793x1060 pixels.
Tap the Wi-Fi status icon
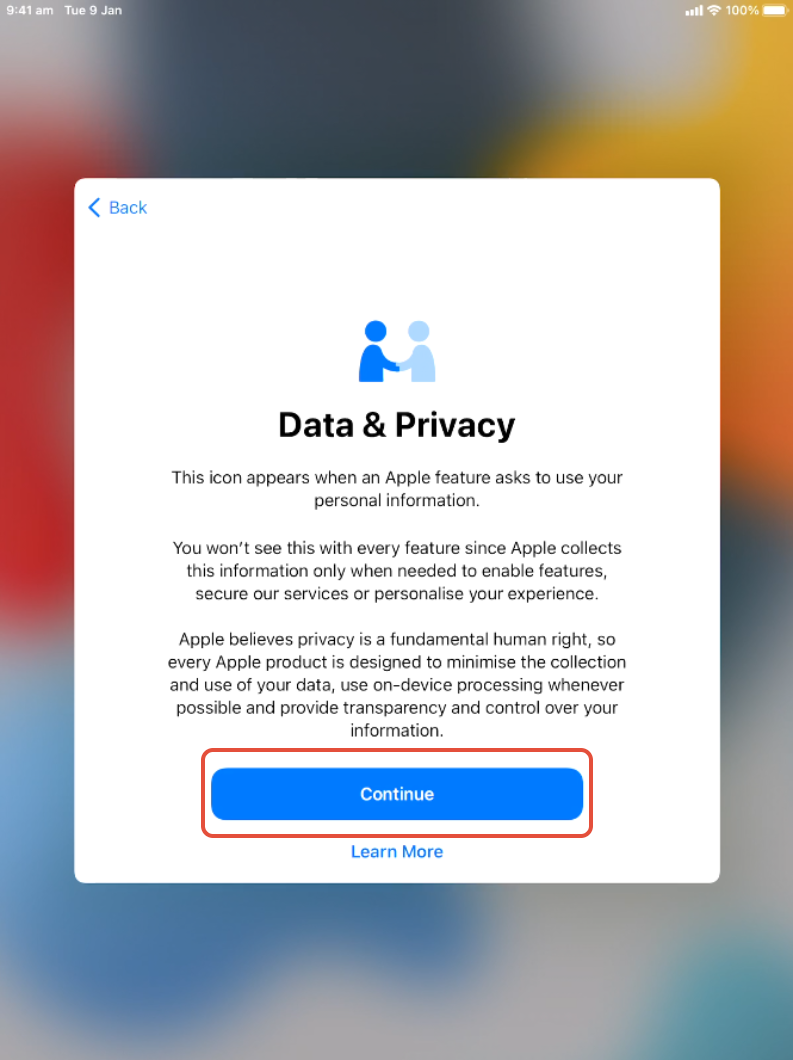pyautogui.click(x=714, y=10)
